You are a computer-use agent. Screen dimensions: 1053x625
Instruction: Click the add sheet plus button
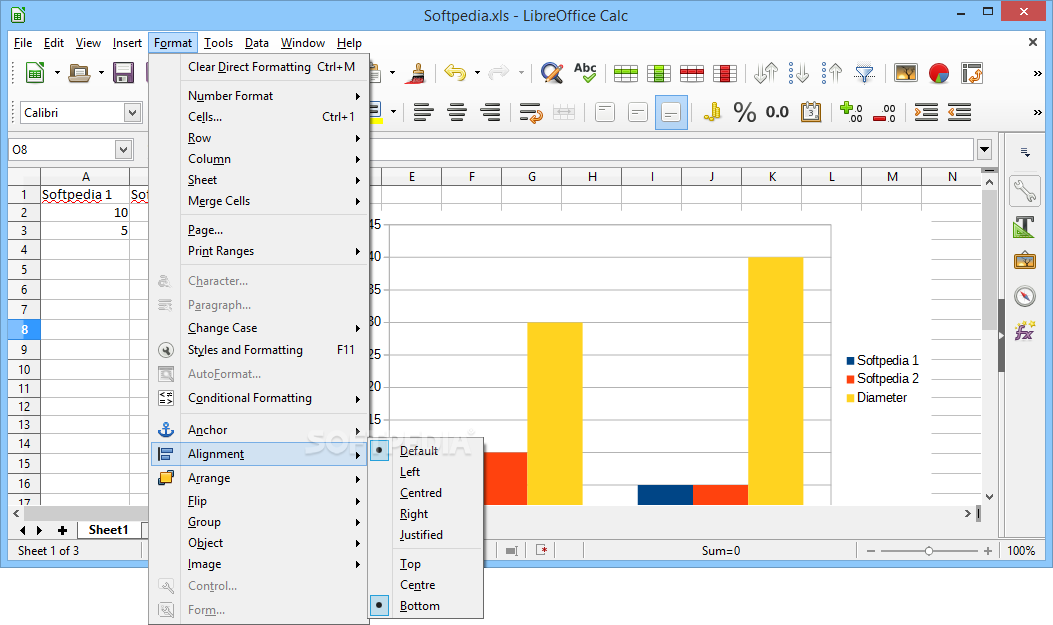62,530
